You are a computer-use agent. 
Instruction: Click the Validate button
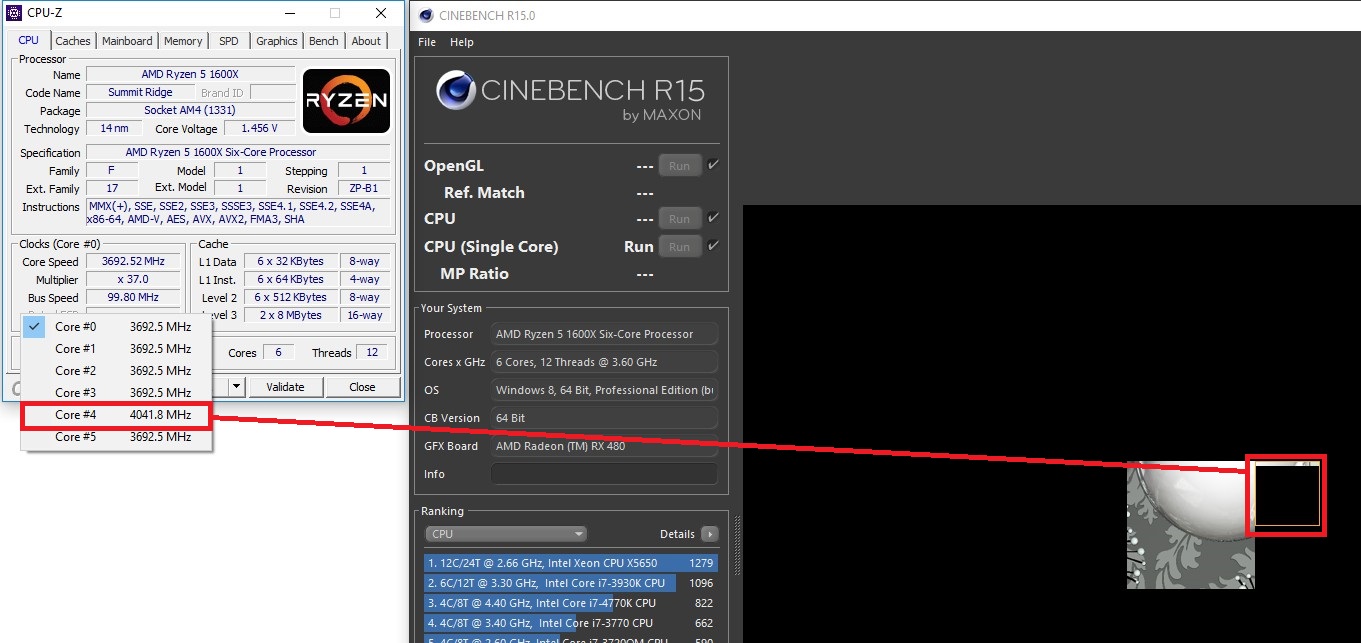tap(285, 387)
